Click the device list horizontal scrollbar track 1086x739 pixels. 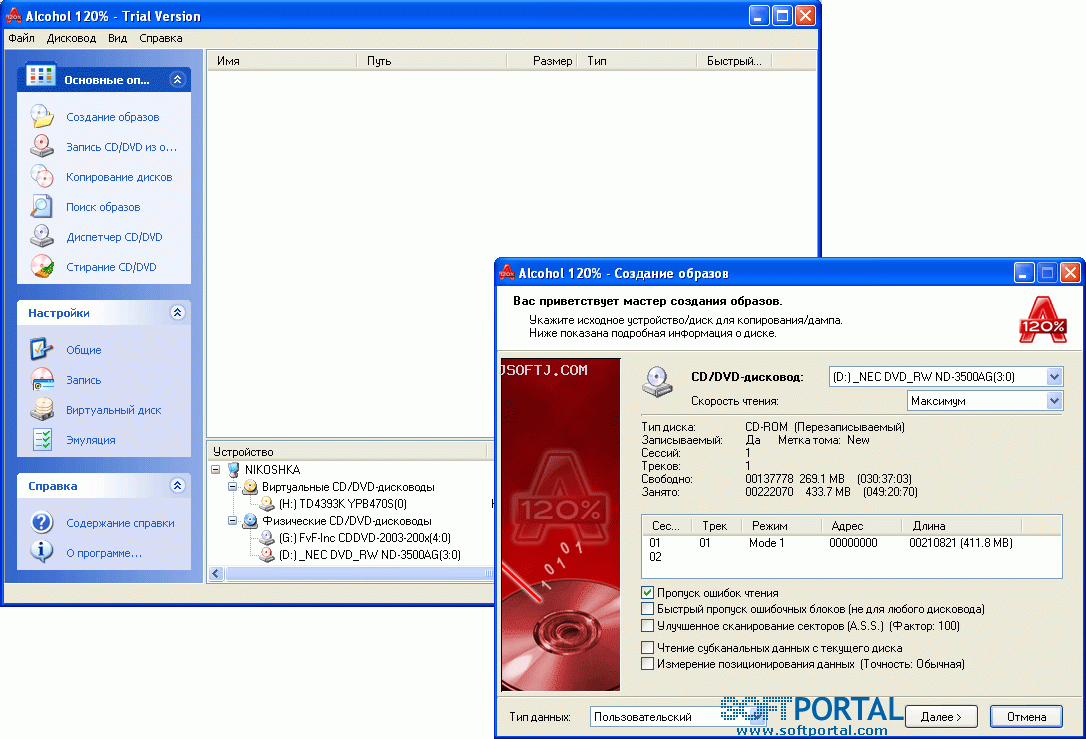point(359,573)
